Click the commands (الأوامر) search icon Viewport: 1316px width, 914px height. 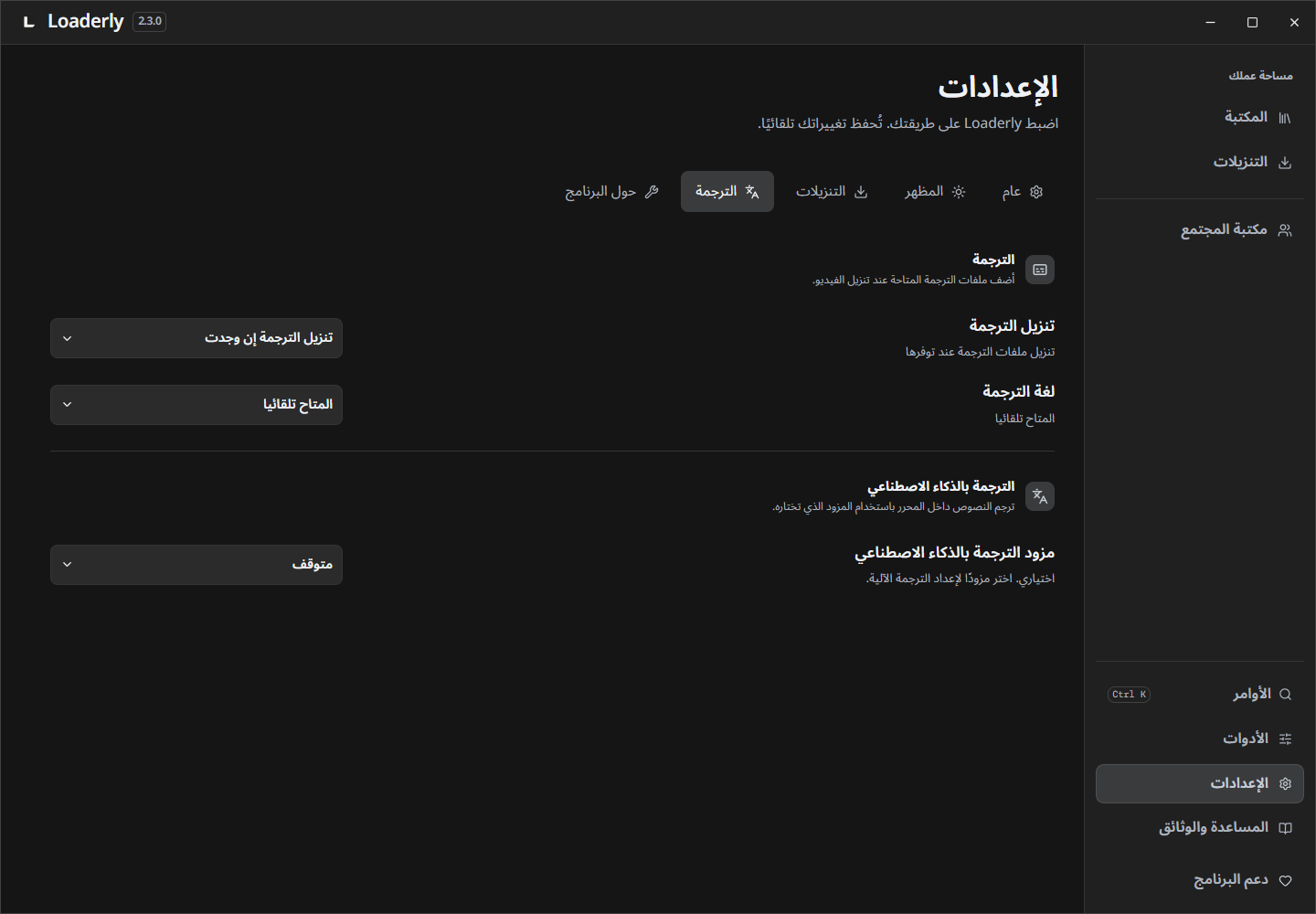(1285, 695)
